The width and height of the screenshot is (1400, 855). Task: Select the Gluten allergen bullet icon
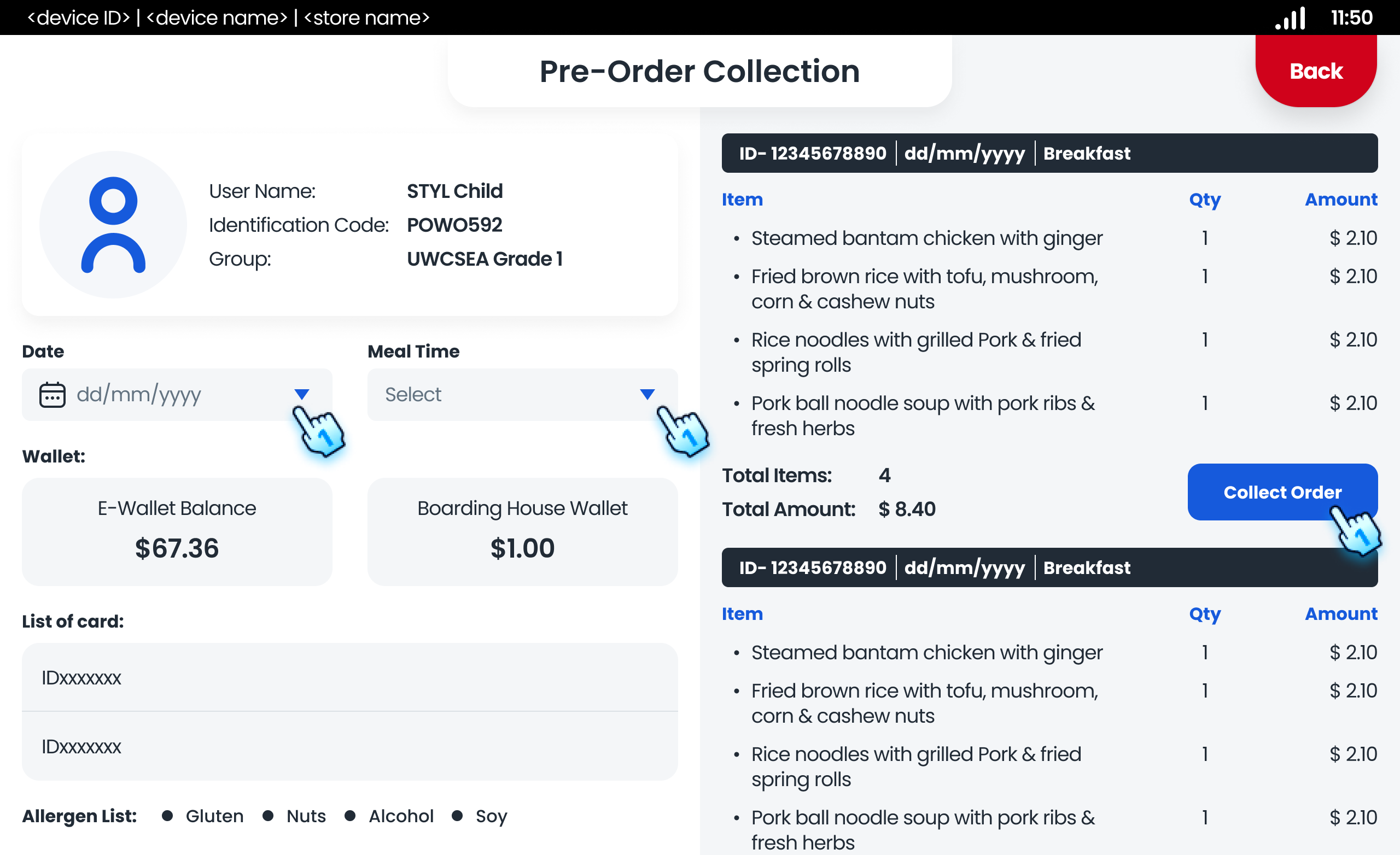point(166,816)
